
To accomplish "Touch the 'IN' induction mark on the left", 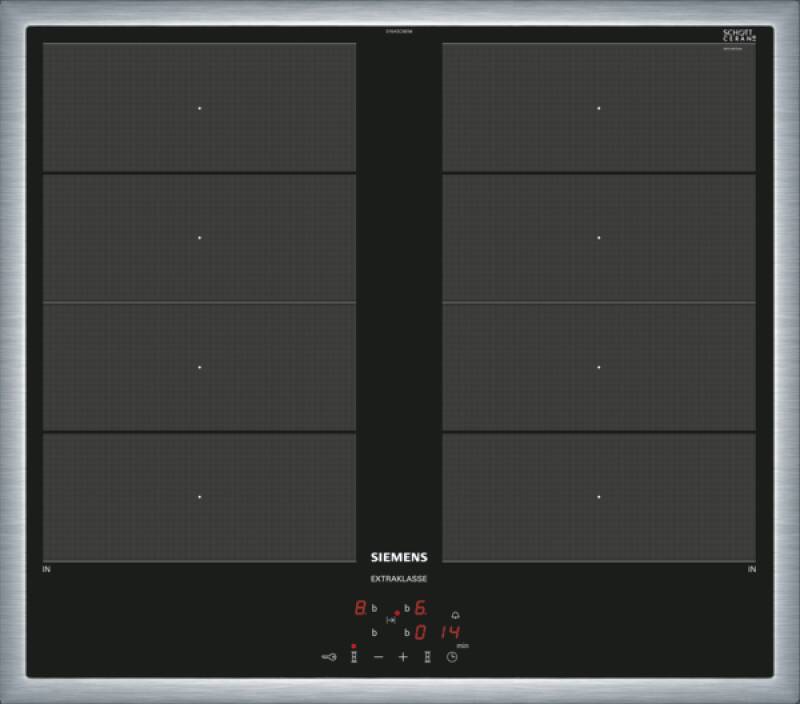I will point(46,569).
